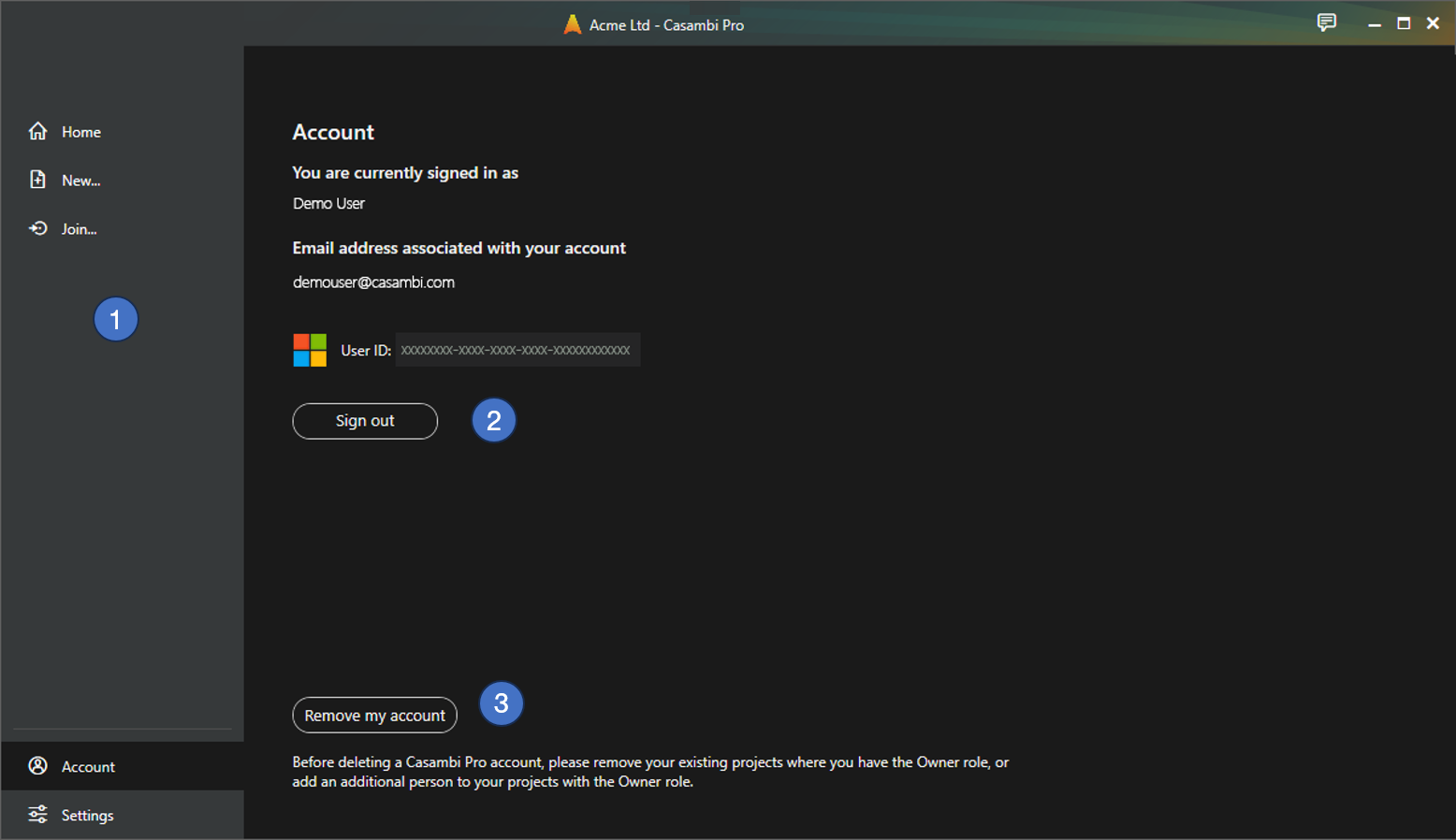The image size is (1456, 840).
Task: Click the Join arrow icon in the sidebar
Action: [37, 228]
